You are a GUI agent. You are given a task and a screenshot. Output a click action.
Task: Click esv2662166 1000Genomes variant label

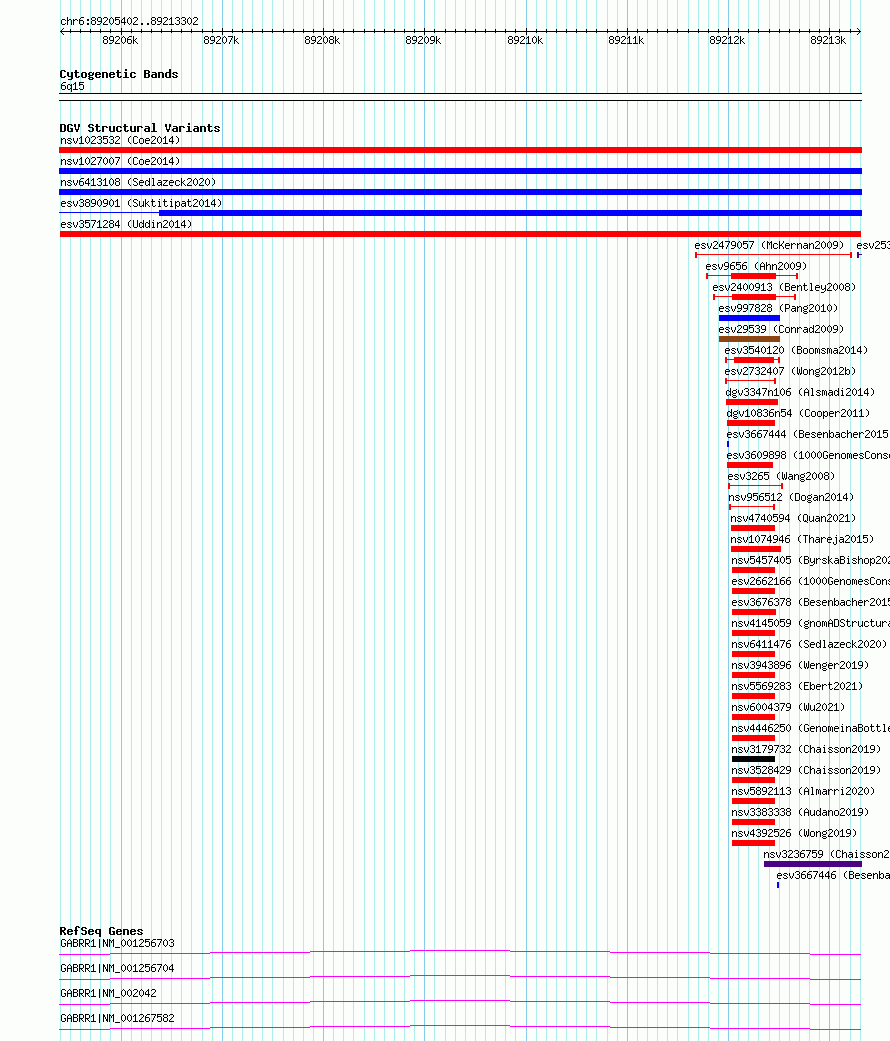810,582
